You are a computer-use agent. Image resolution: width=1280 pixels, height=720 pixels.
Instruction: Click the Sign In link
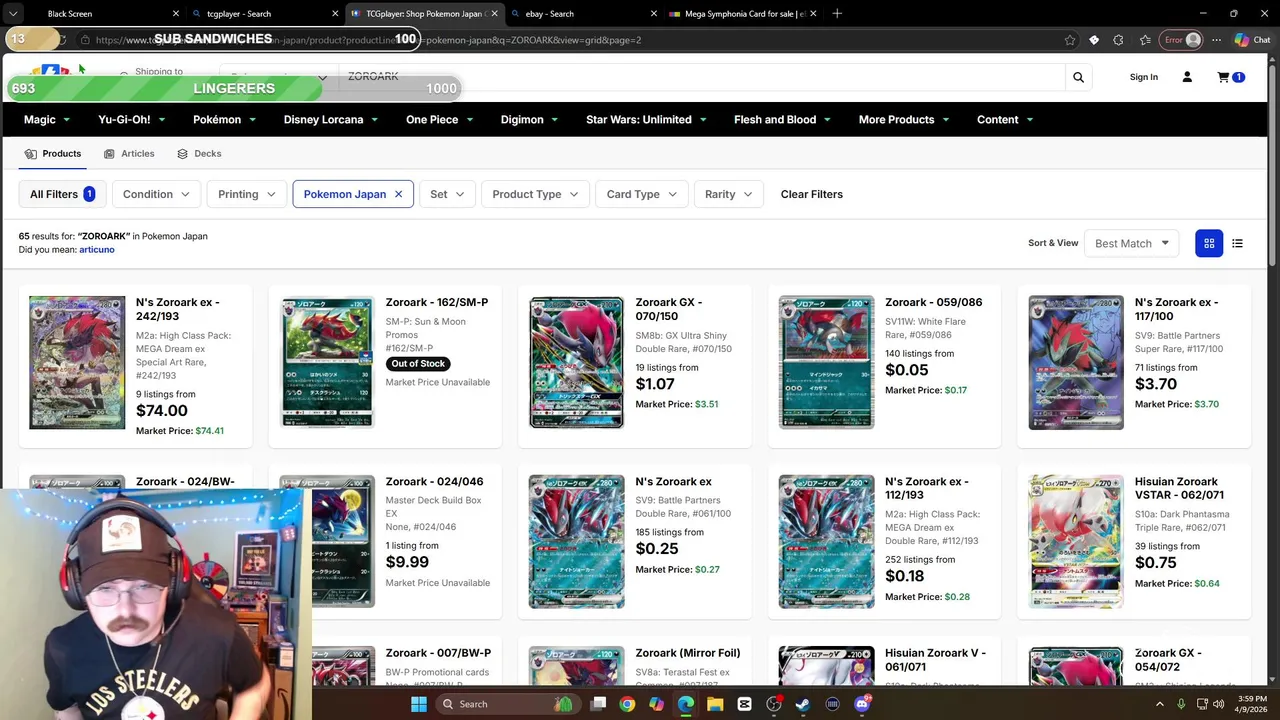point(1143,77)
